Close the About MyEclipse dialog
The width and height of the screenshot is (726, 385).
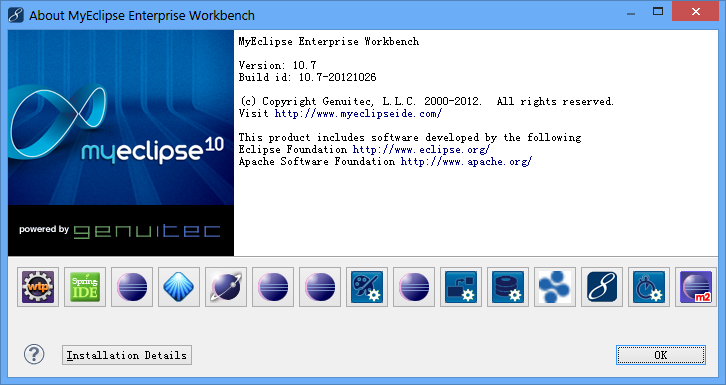pos(695,11)
